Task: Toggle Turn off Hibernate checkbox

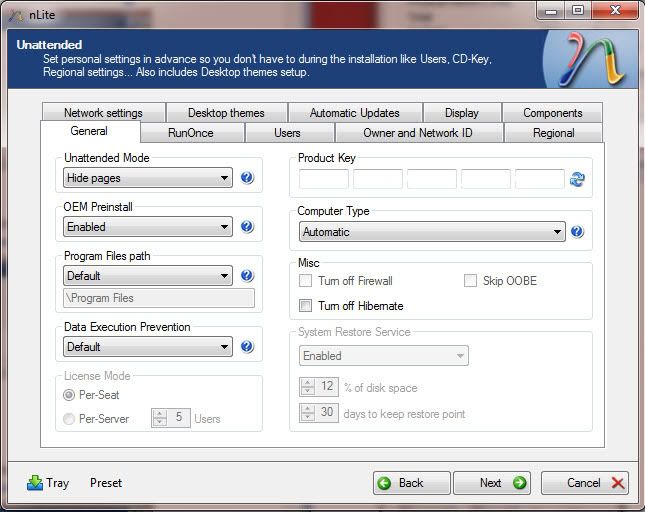Action: tap(305, 306)
